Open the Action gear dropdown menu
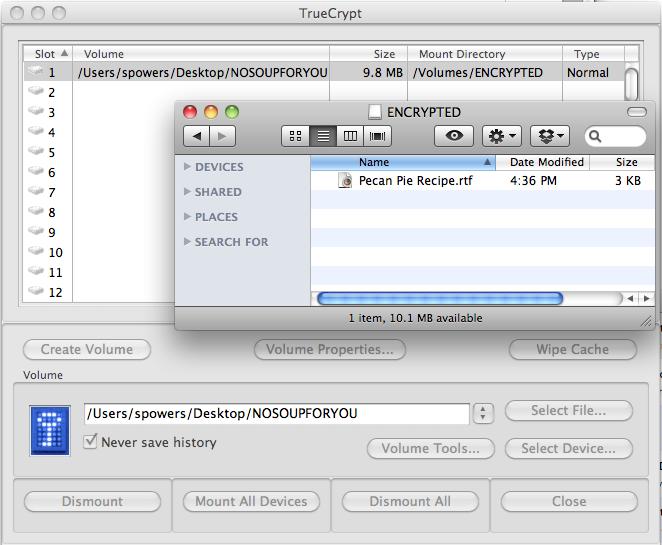662x545 pixels. pyautogui.click(x=501, y=136)
